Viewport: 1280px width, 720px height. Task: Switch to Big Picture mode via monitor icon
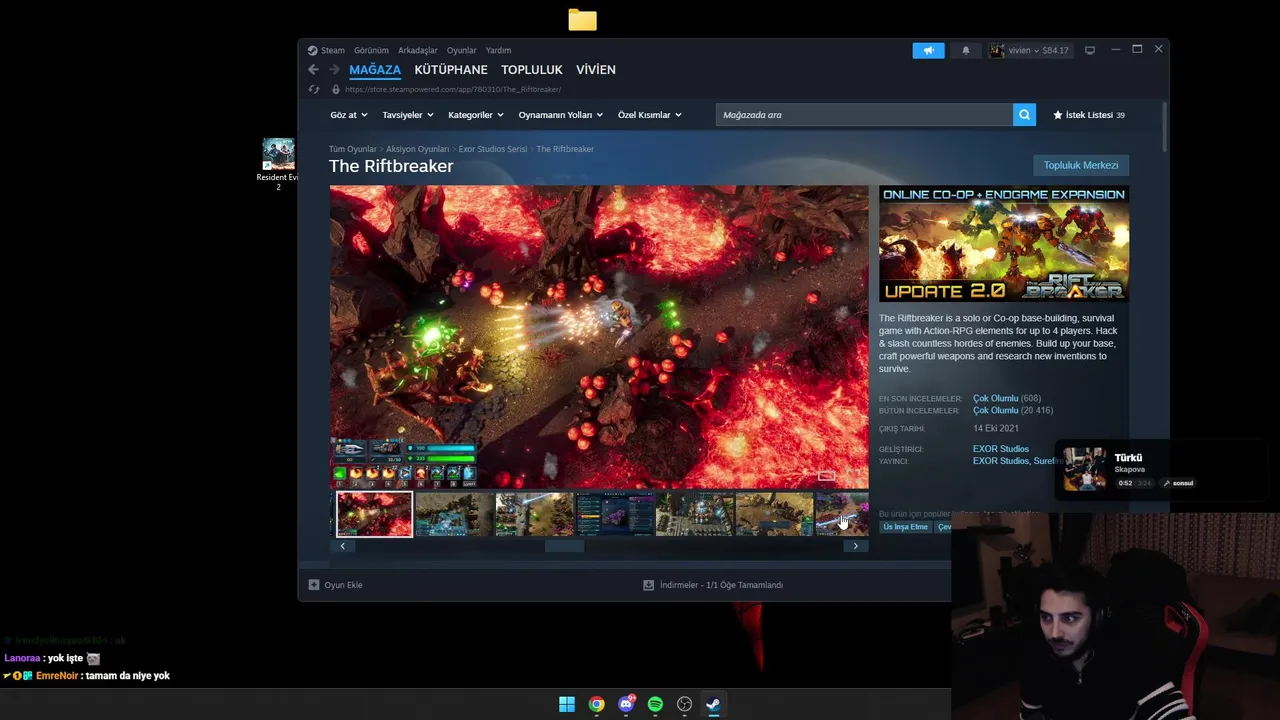point(1090,50)
